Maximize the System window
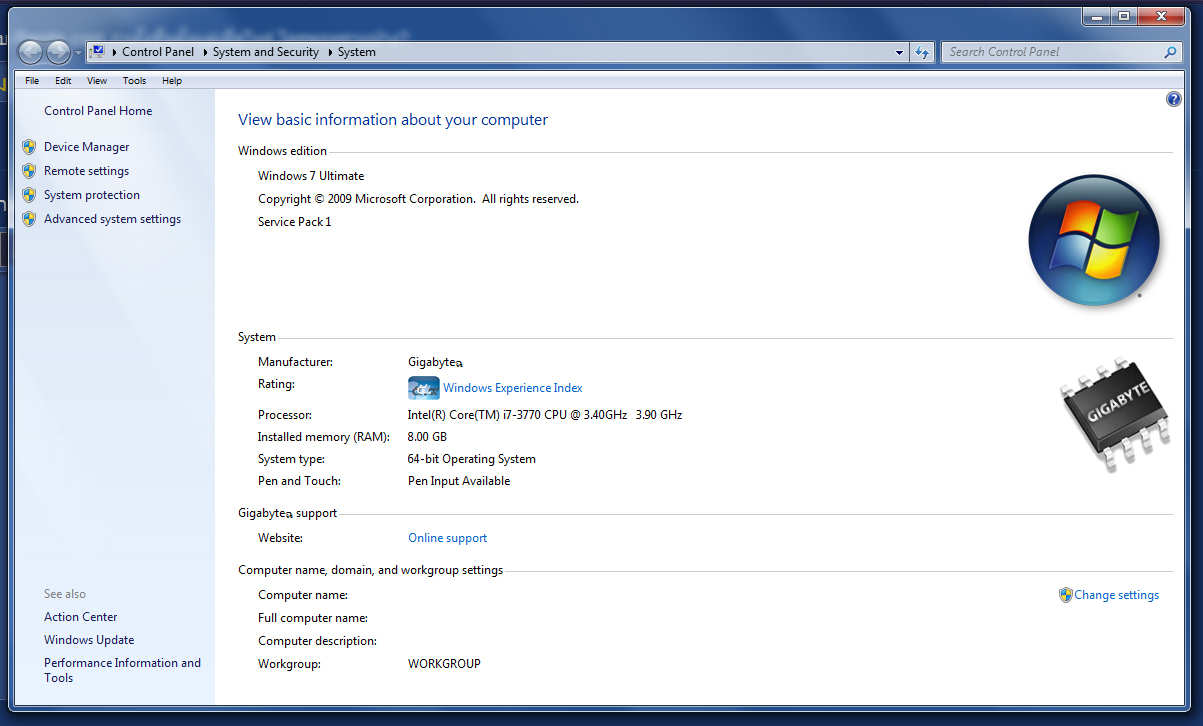Image resolution: width=1203 pixels, height=726 pixels. [1124, 16]
